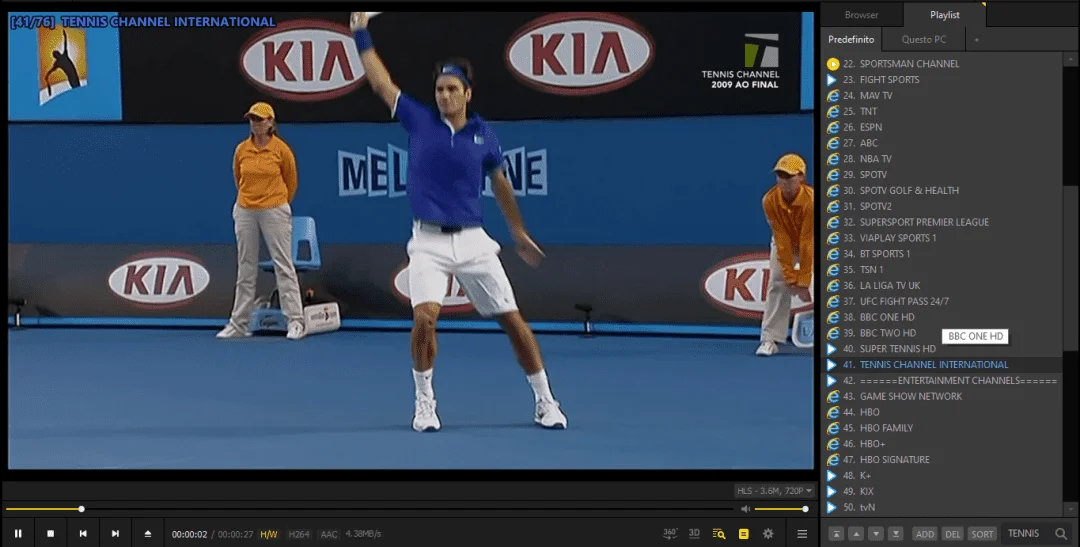Screen dimensions: 1080x547
Task: Click the video playback area
Action: (411, 240)
